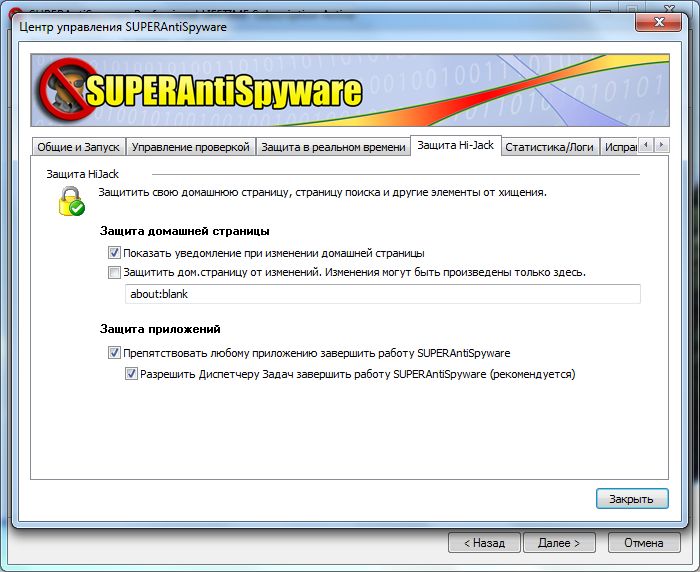Uncheck 'Препятствовать любому приложению завершить работу'
Image resolution: width=700 pixels, height=572 pixels.
point(114,353)
